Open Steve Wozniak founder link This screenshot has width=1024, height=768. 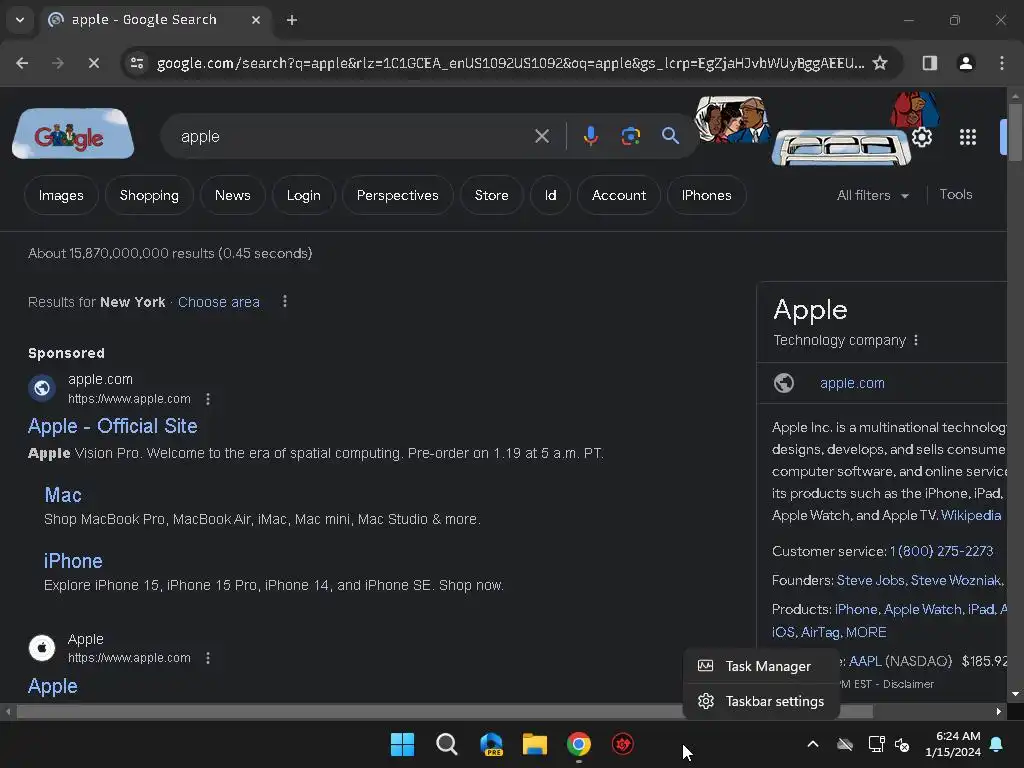pyautogui.click(x=956, y=581)
